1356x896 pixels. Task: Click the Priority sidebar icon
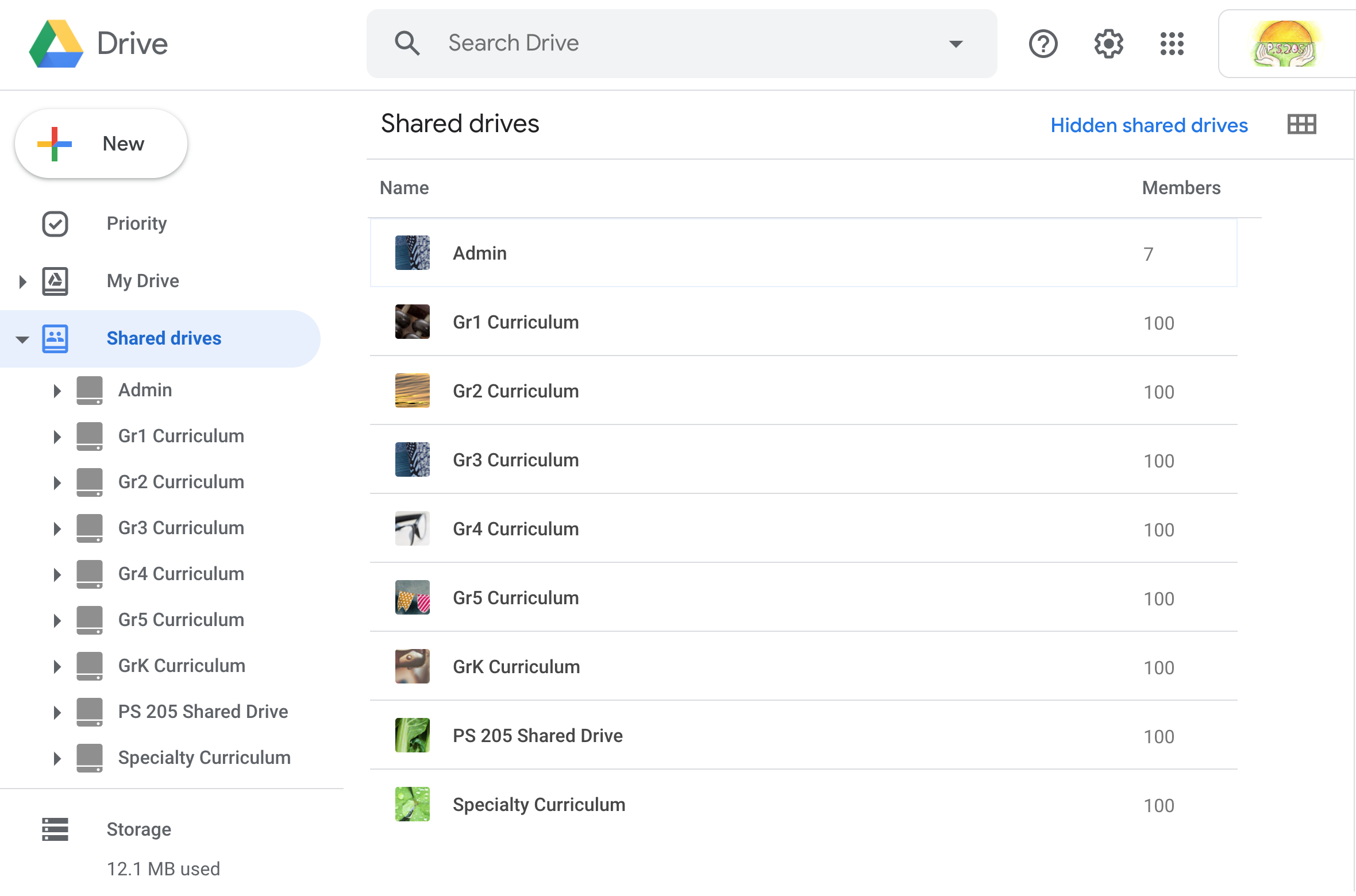(55, 224)
